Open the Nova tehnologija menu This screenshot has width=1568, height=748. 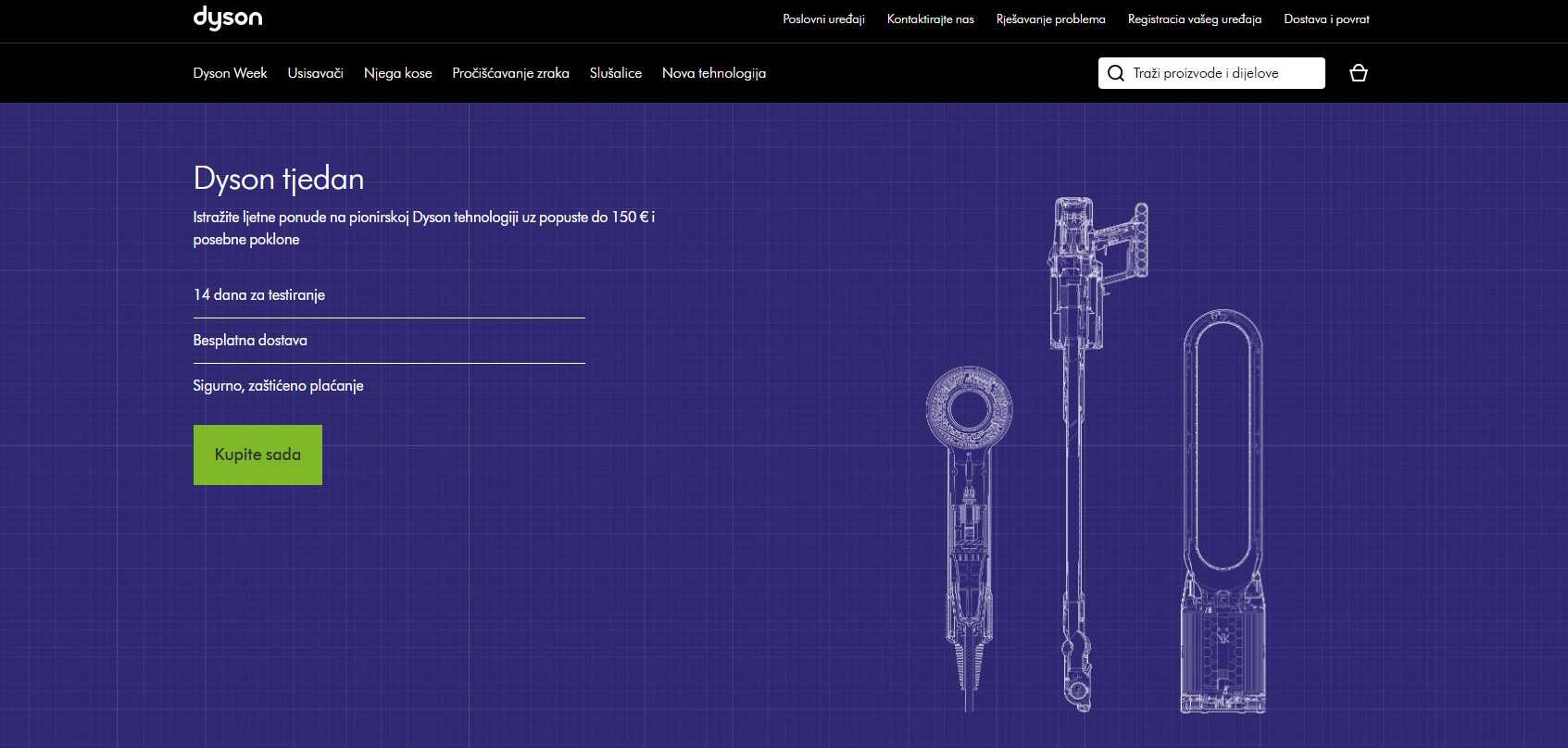point(713,73)
